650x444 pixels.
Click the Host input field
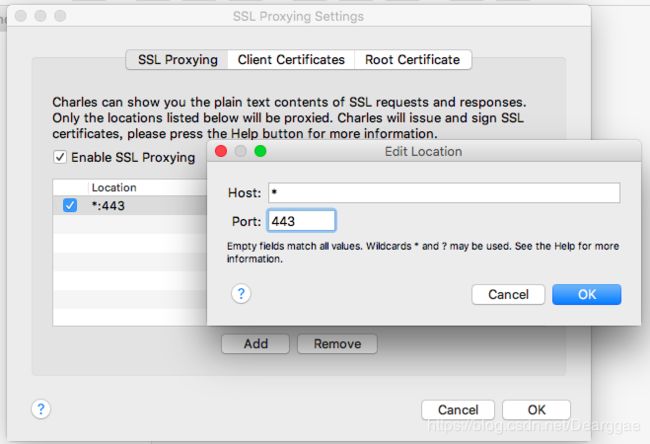[444, 193]
